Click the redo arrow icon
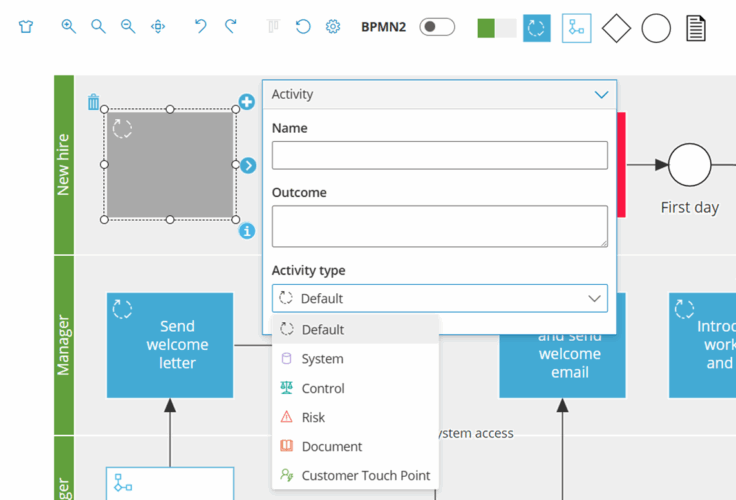Viewport: 736px width, 500px height. [231, 27]
